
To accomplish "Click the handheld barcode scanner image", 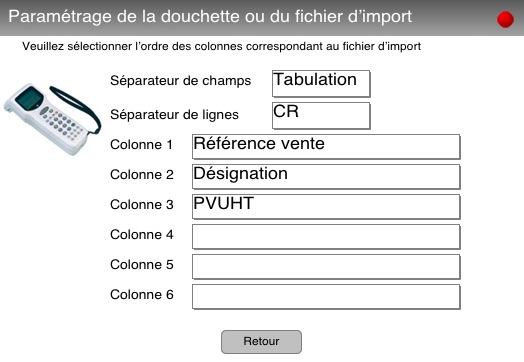I will (x=52, y=120).
